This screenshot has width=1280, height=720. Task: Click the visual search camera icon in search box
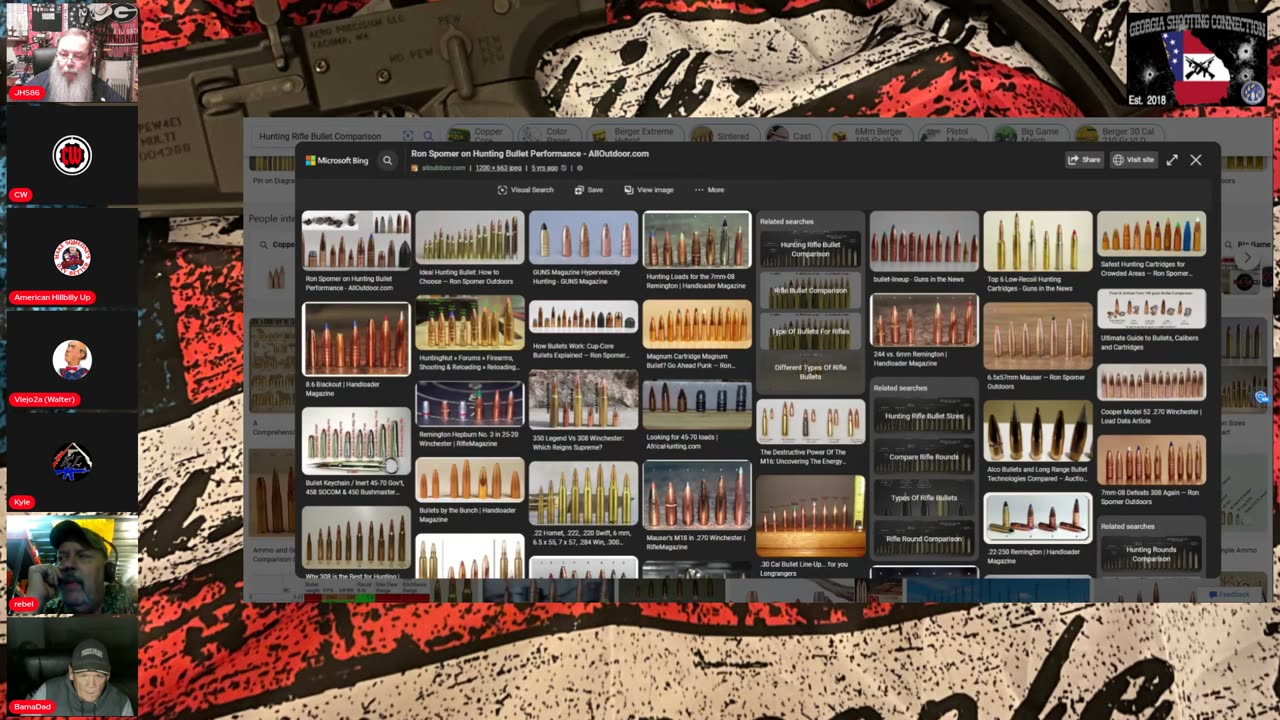pyautogui.click(x=408, y=136)
